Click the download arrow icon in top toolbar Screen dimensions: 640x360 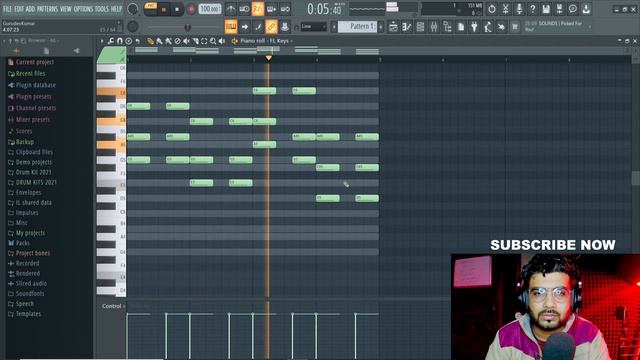coord(586,9)
